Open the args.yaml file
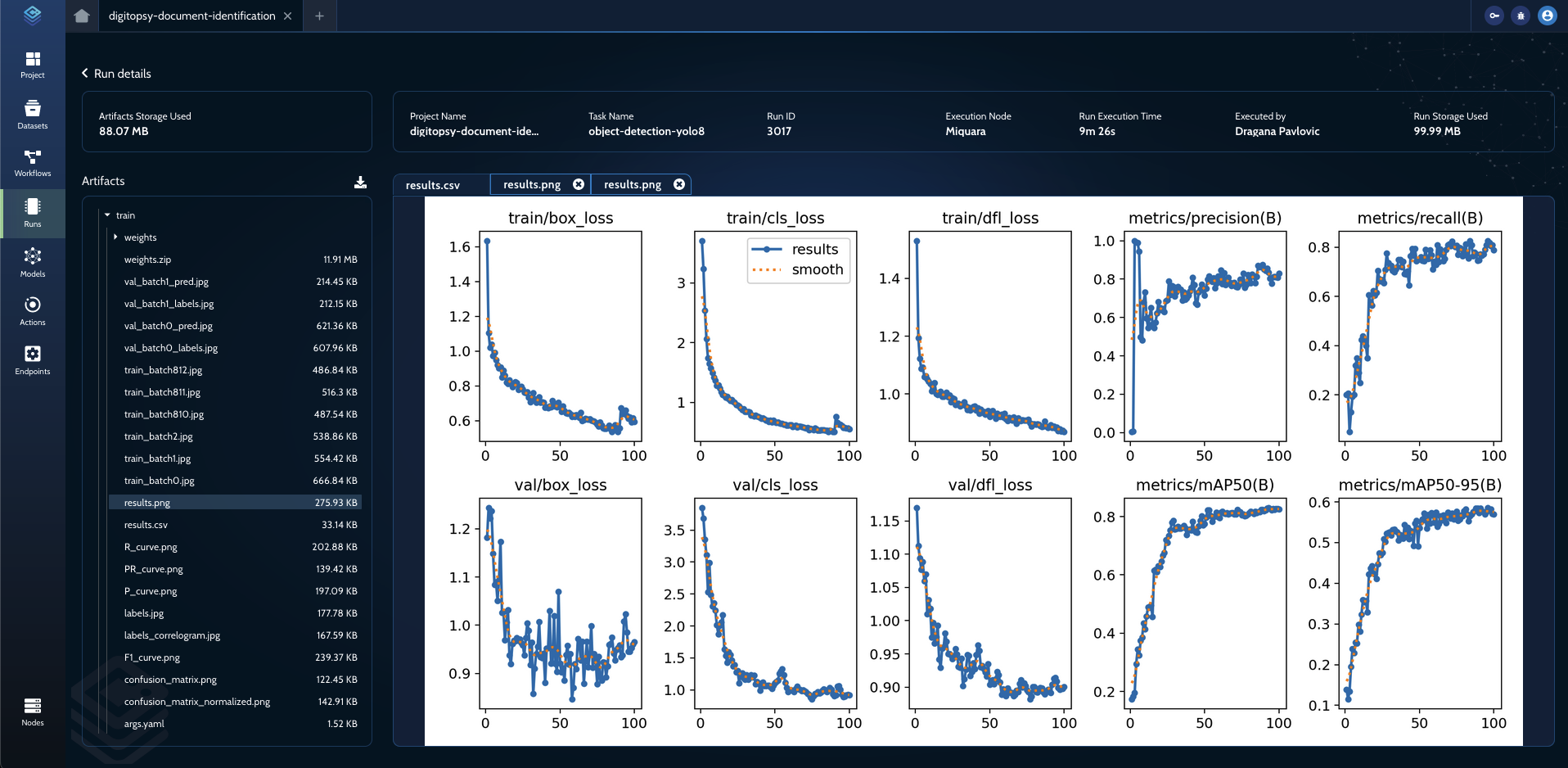The height and width of the screenshot is (768, 1568). (144, 724)
